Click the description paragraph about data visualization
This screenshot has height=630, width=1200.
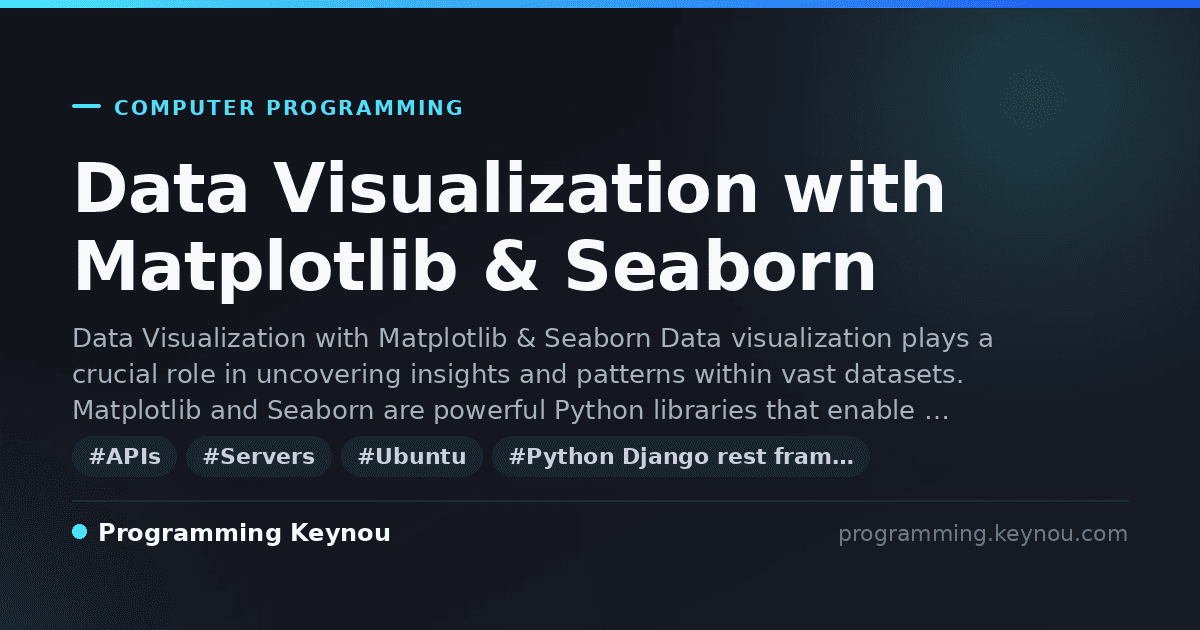point(532,375)
